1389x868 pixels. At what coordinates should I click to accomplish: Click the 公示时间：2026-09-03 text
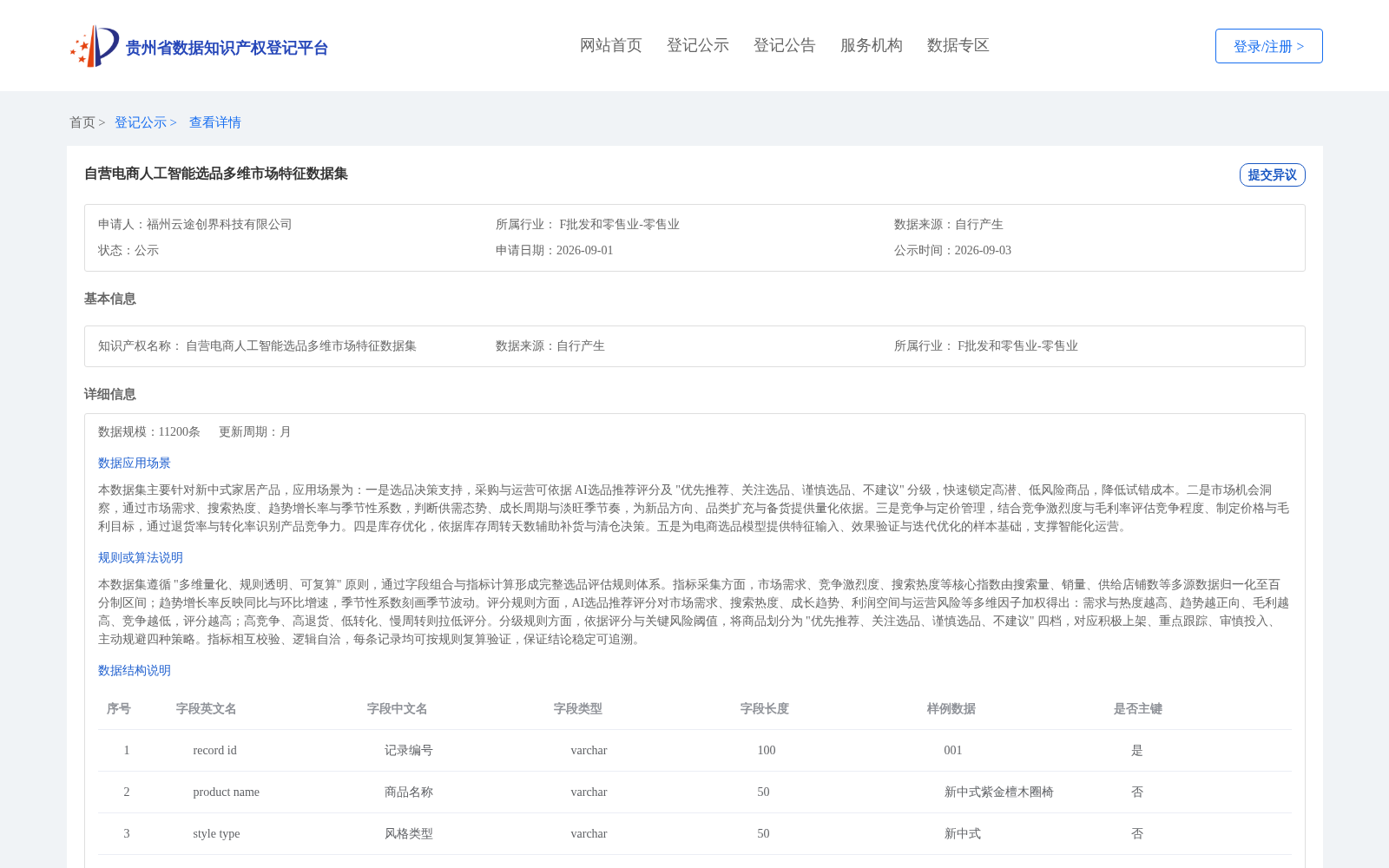tap(953, 250)
